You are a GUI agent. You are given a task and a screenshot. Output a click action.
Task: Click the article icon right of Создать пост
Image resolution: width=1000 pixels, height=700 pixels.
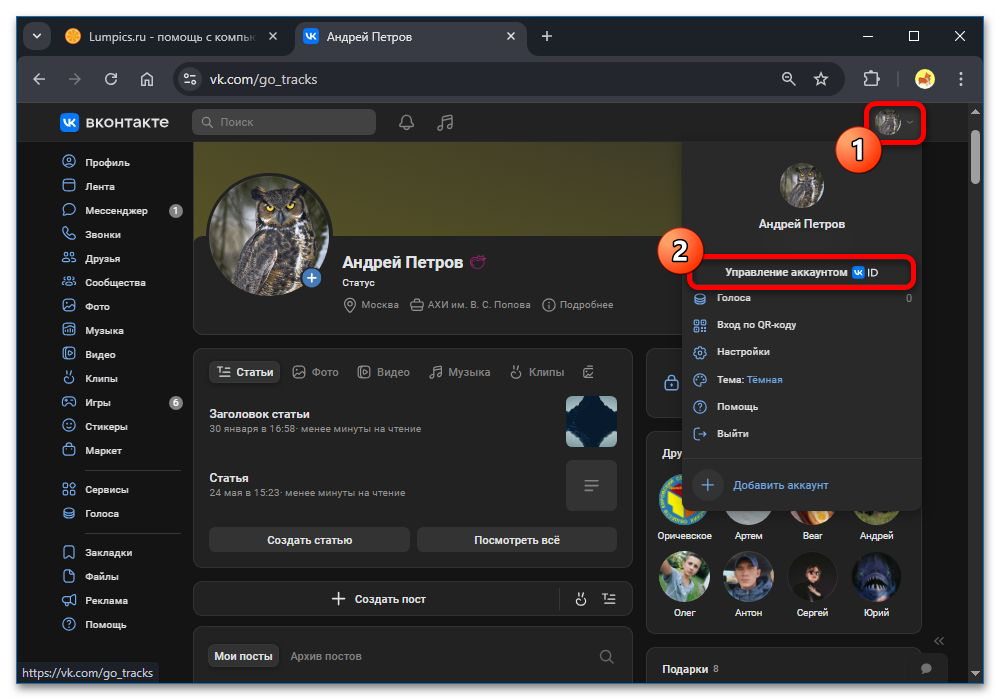[609, 599]
